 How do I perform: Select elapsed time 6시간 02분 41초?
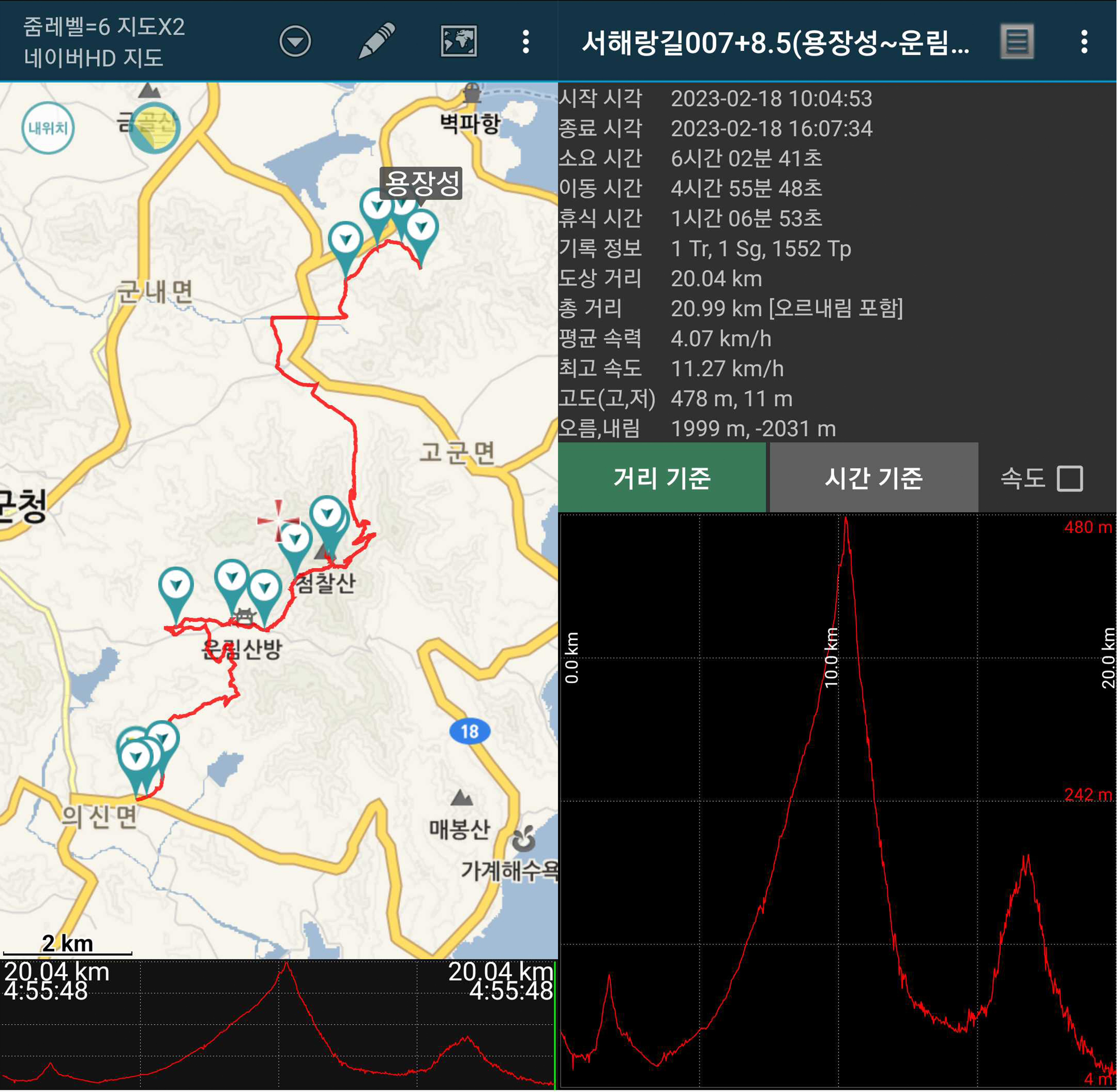(x=746, y=158)
